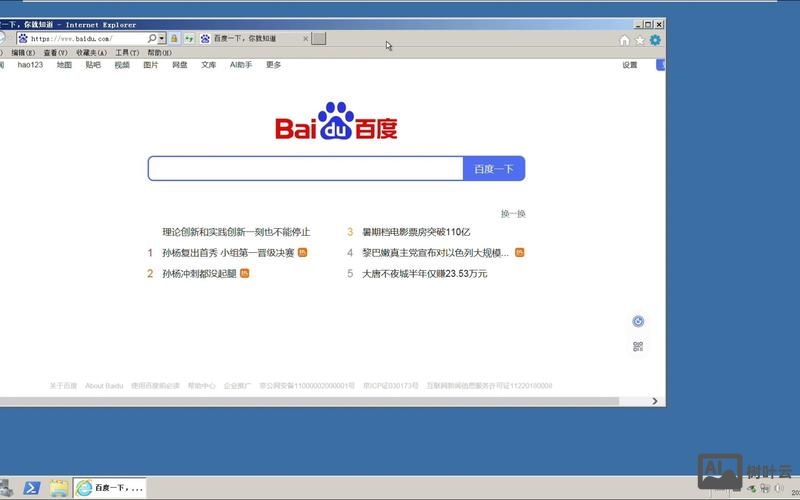Open PowerShell from the taskbar

[x=32, y=488]
